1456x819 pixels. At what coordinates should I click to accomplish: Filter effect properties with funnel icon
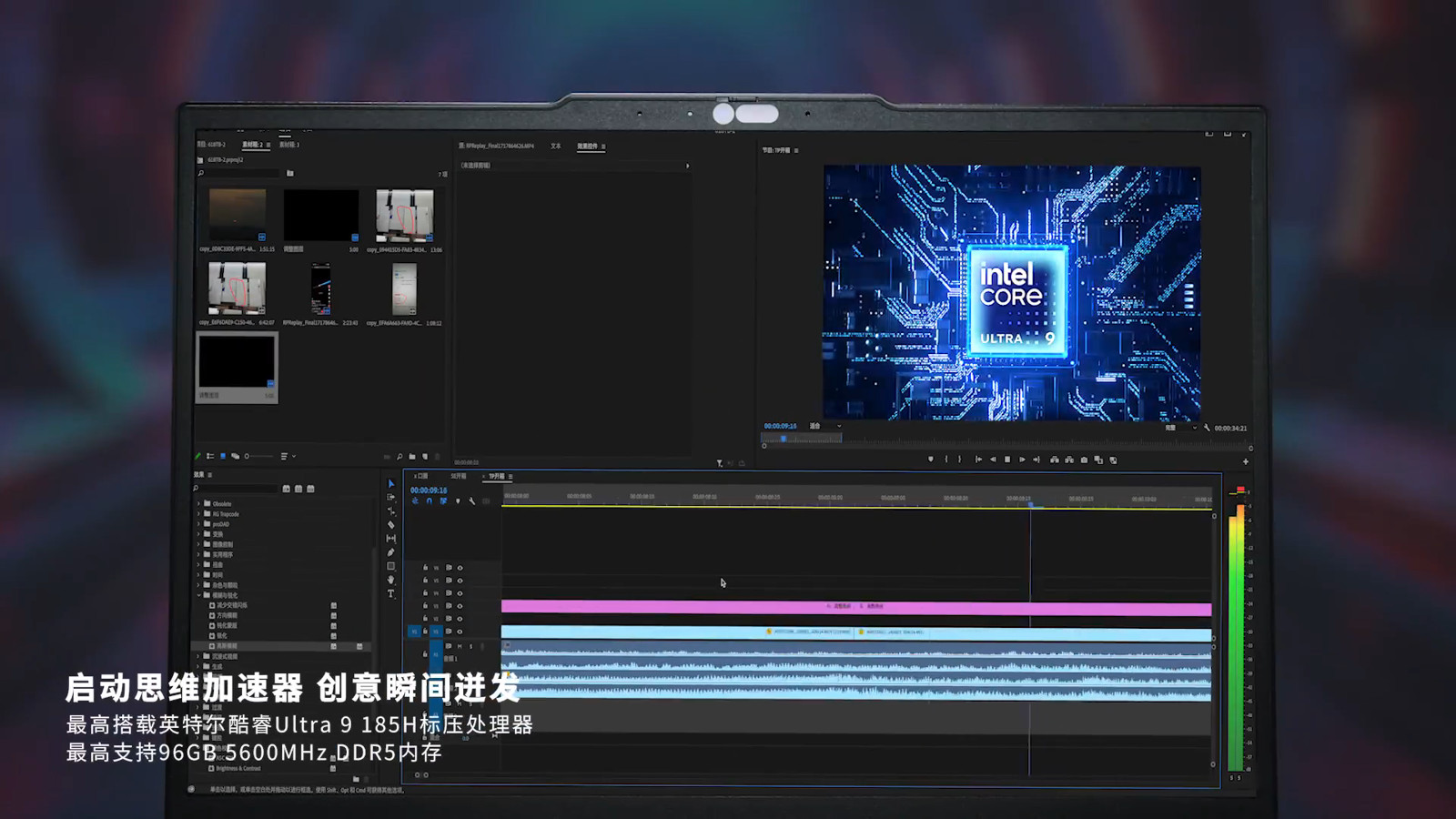[720, 463]
